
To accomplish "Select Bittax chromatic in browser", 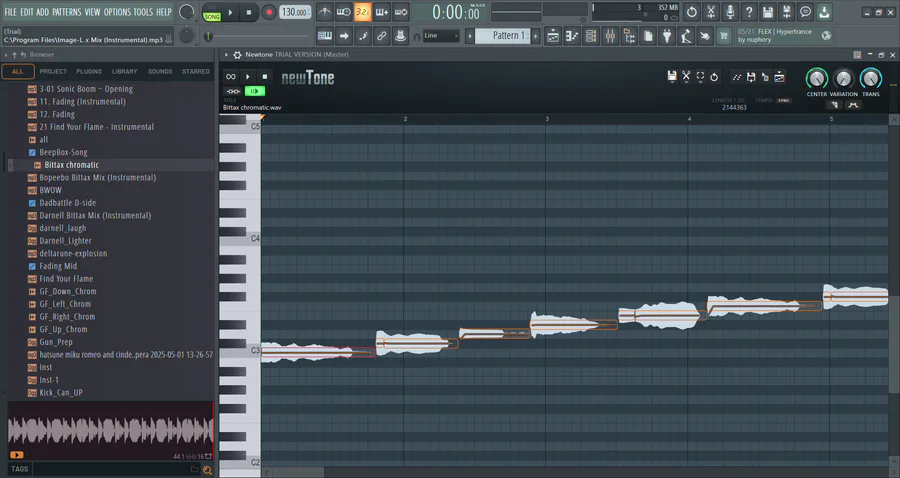I will (71, 165).
